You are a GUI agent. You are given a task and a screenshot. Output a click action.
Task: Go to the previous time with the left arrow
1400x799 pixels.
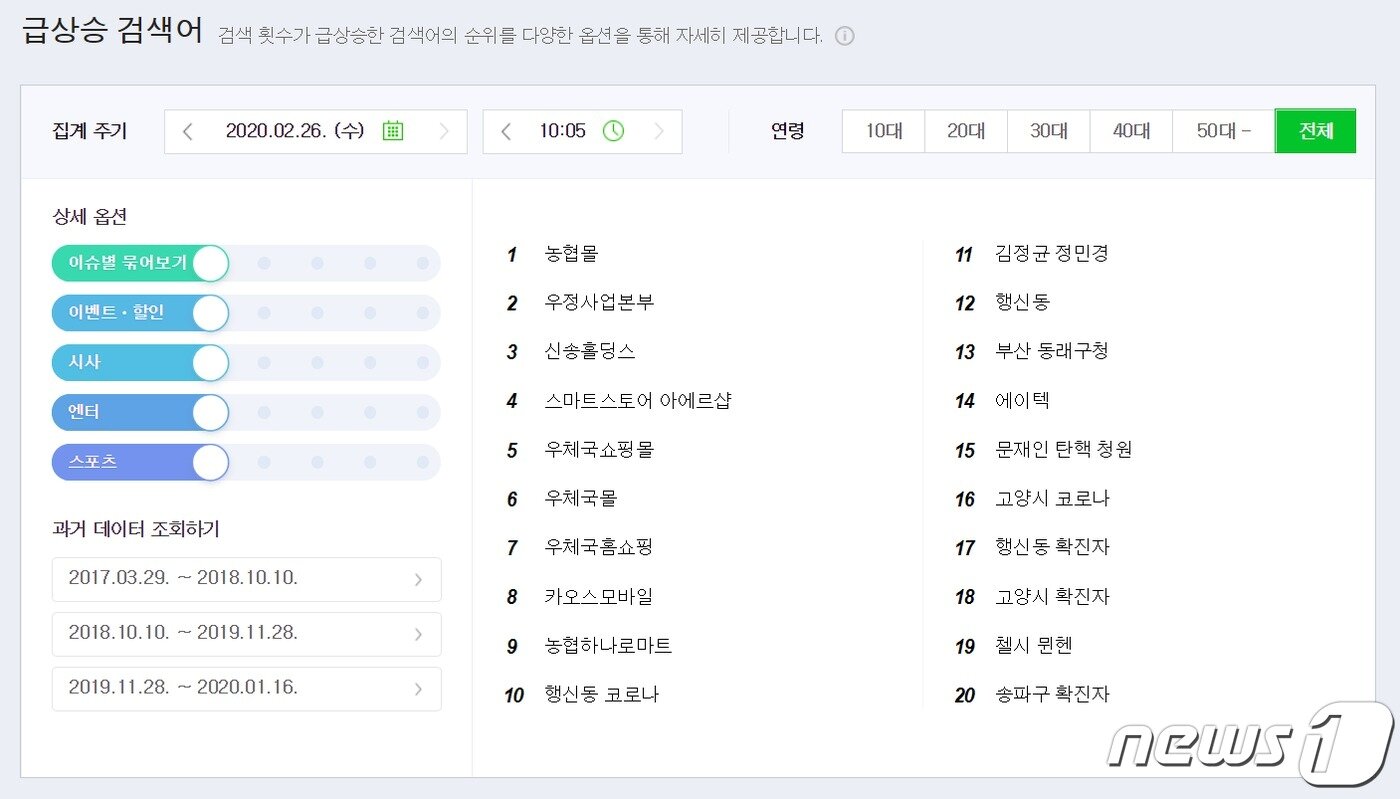click(x=505, y=130)
